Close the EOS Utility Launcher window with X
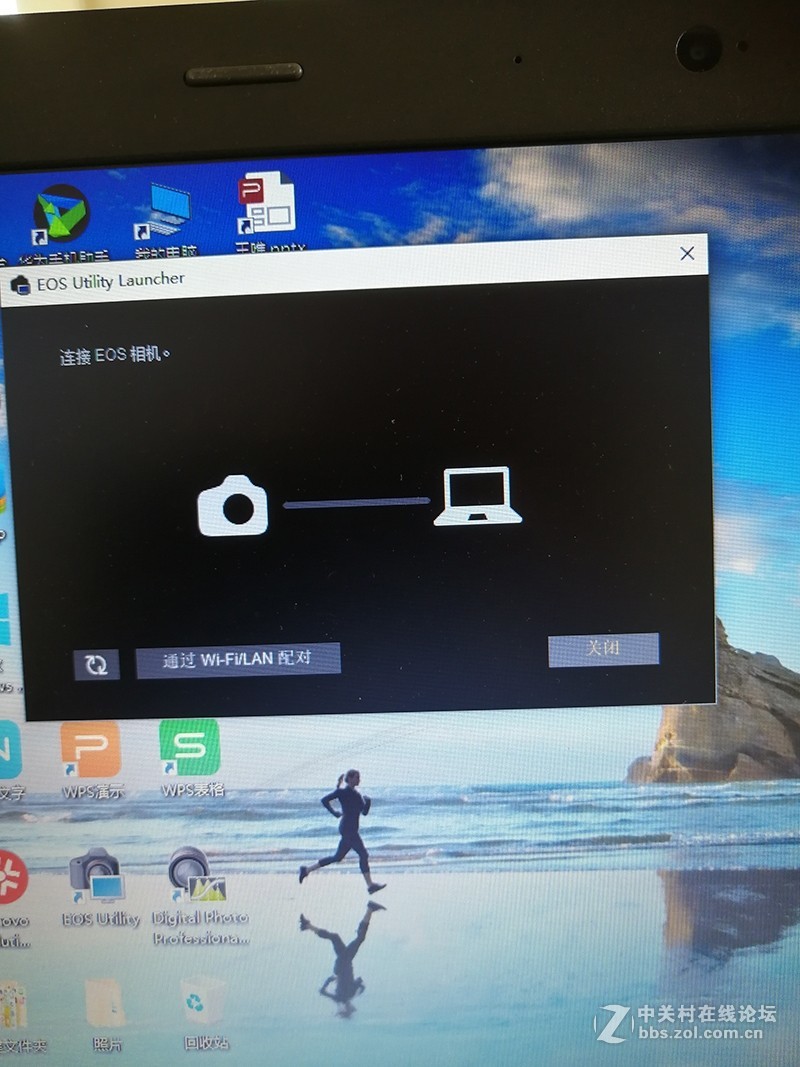 tap(687, 254)
